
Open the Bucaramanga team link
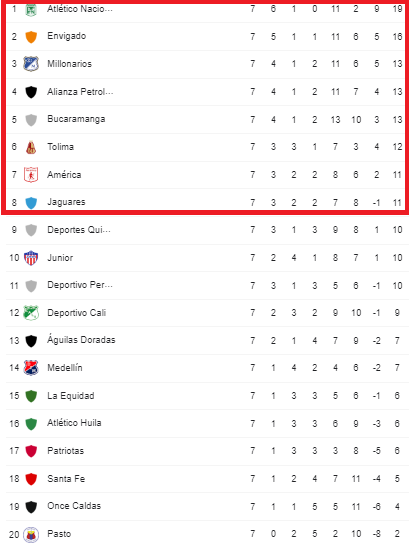point(76,119)
